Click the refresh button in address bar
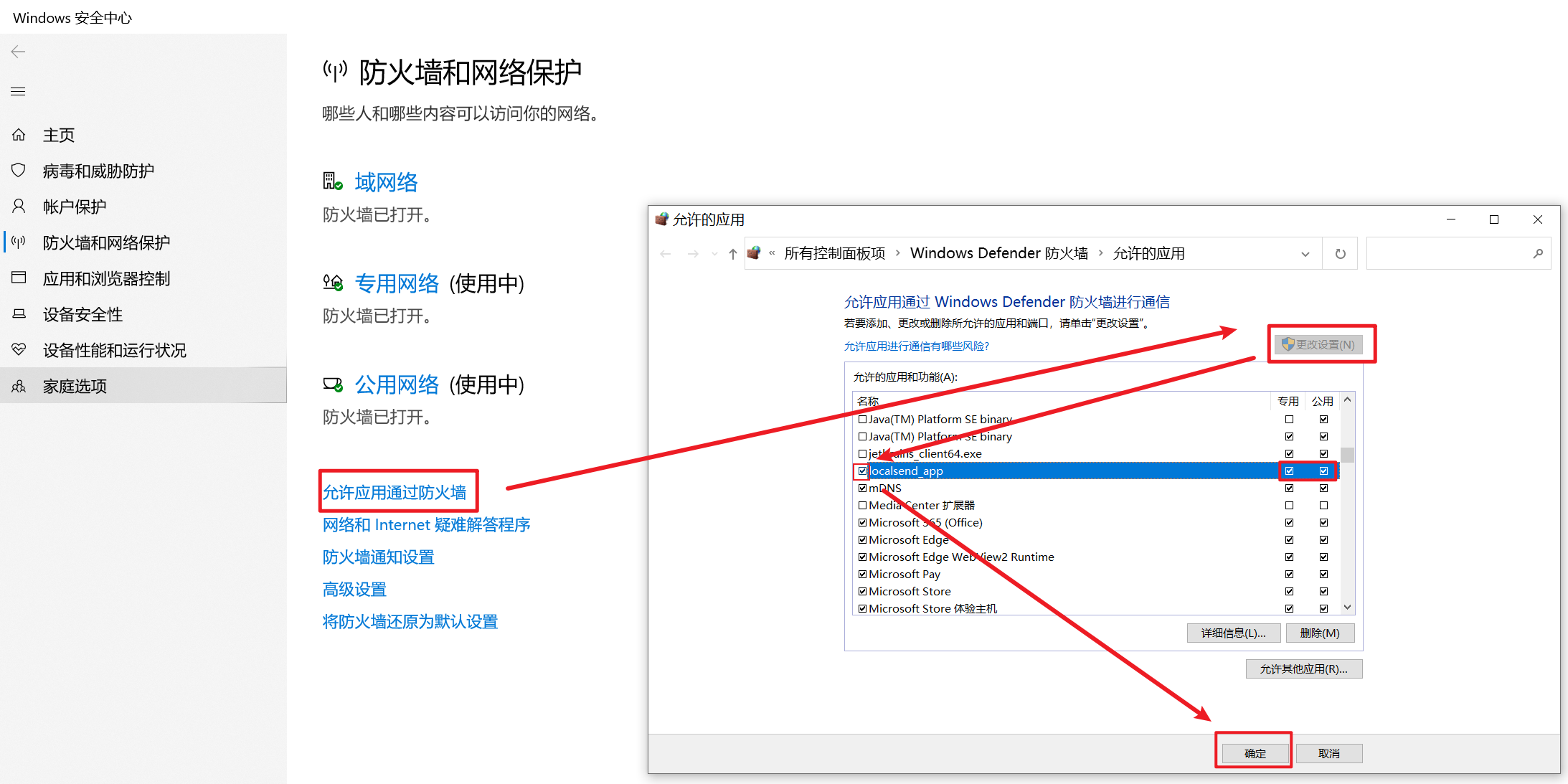Image resolution: width=1568 pixels, height=784 pixels. (1340, 254)
